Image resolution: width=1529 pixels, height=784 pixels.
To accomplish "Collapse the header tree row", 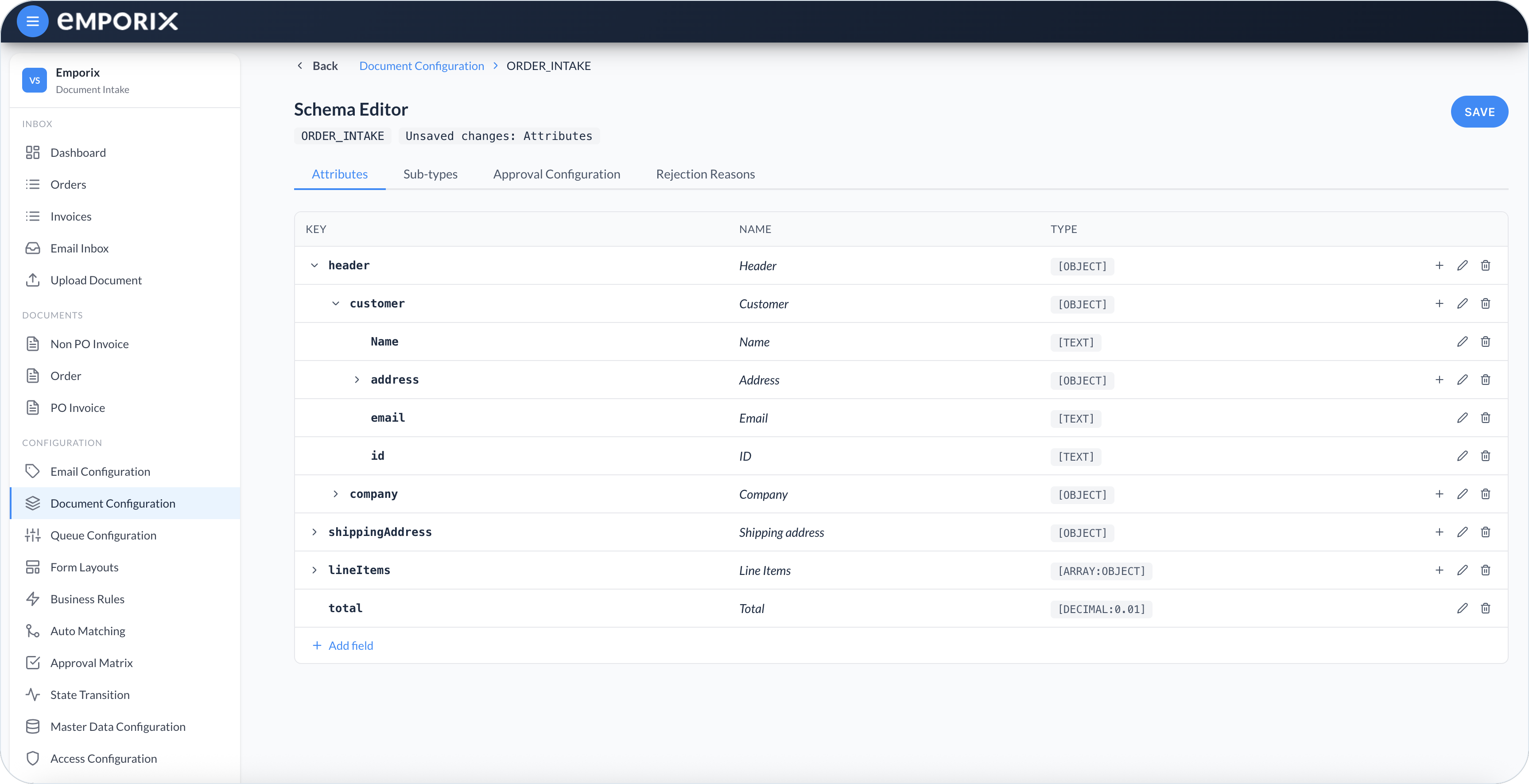I will click(314, 265).
